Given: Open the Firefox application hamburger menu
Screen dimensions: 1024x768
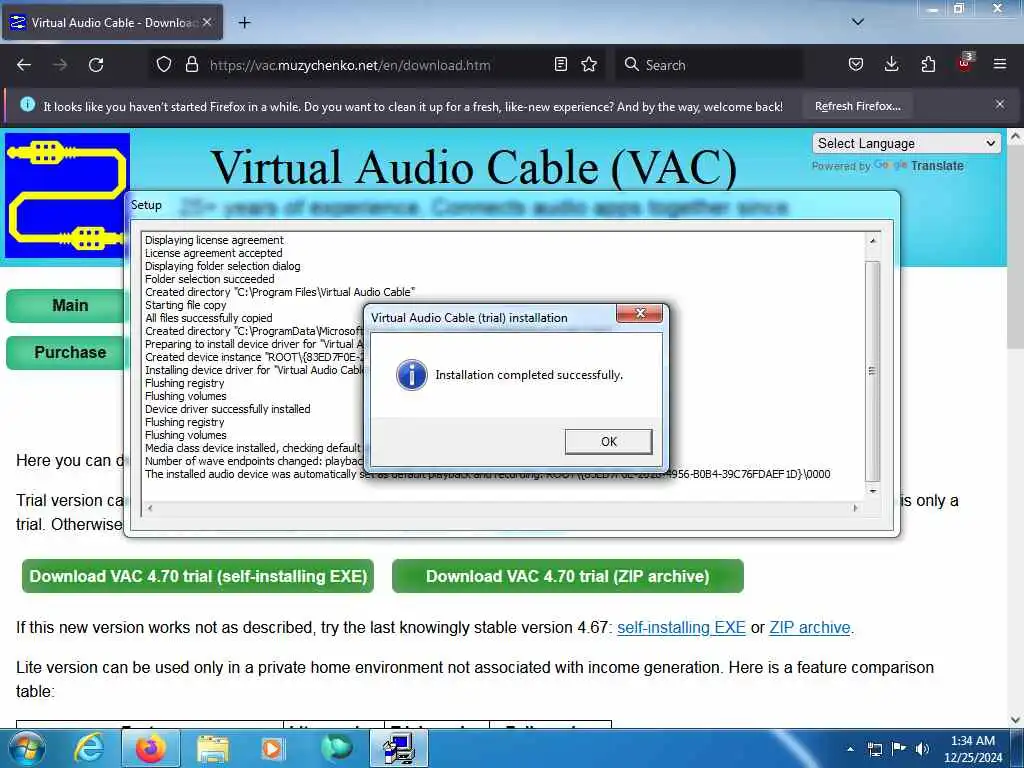Looking at the screenshot, I should pyautogui.click(x=1000, y=65).
